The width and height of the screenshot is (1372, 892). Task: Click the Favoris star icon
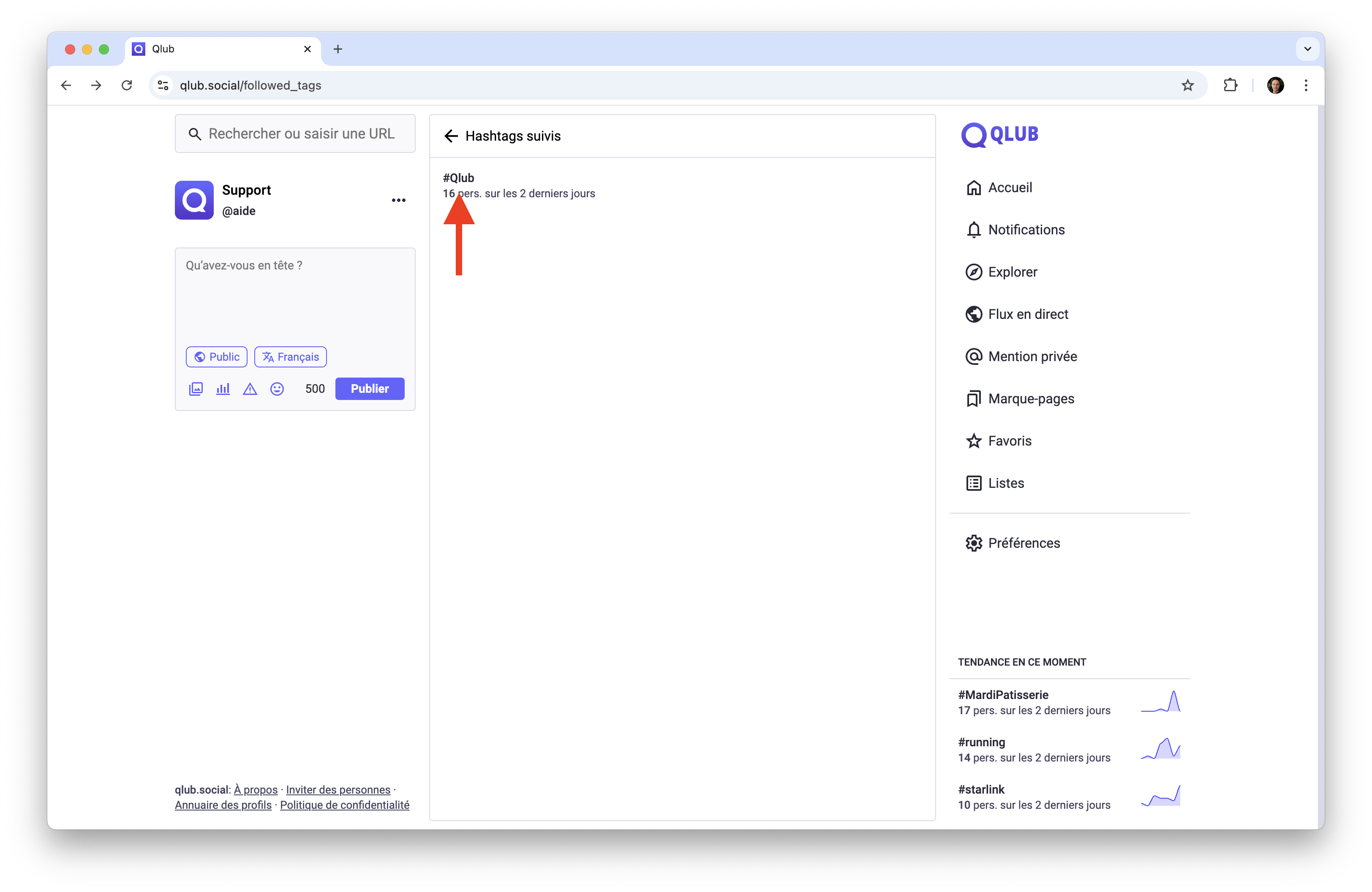coord(974,441)
